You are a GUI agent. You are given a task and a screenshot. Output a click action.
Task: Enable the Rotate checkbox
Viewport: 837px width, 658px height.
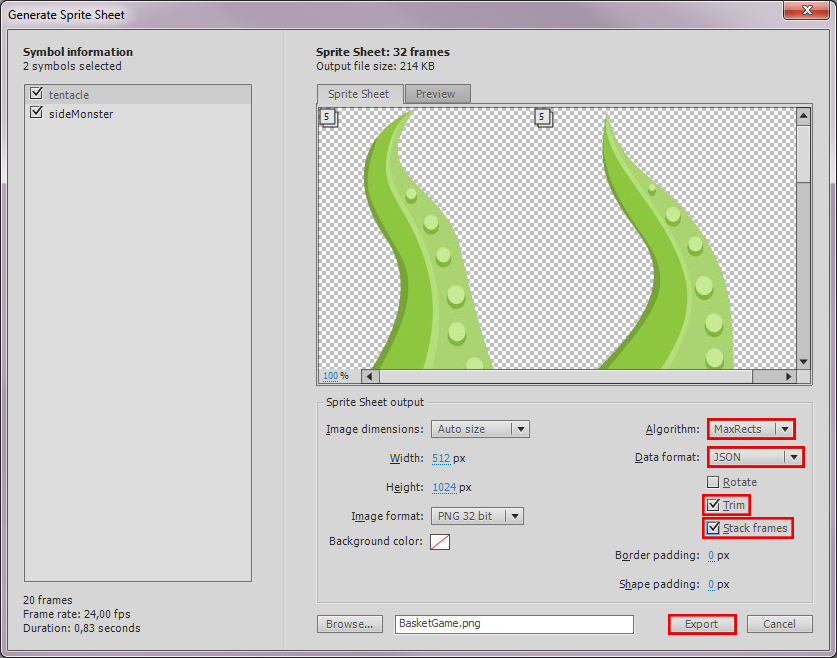point(713,482)
